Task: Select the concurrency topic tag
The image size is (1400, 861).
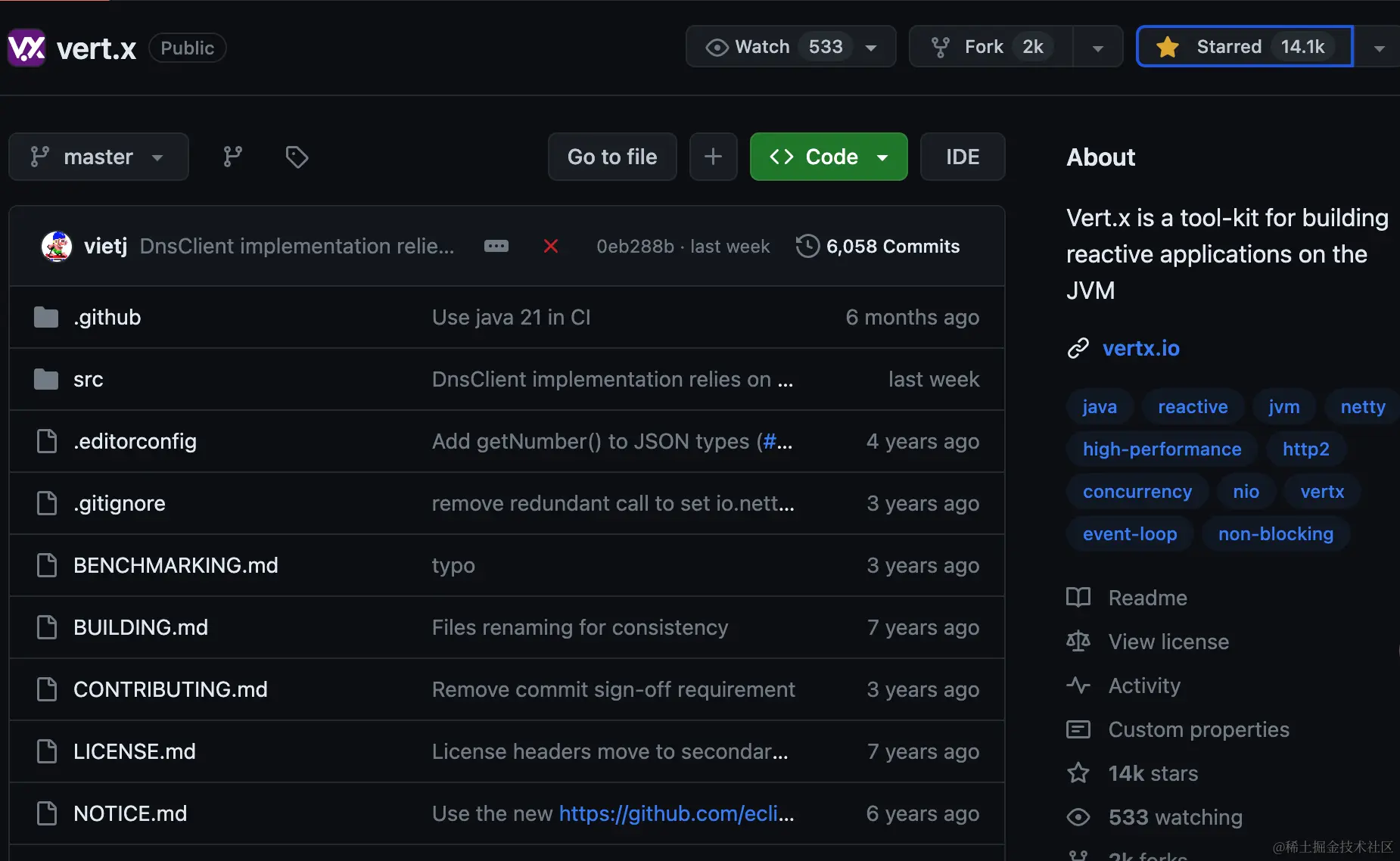Action: point(1137,492)
